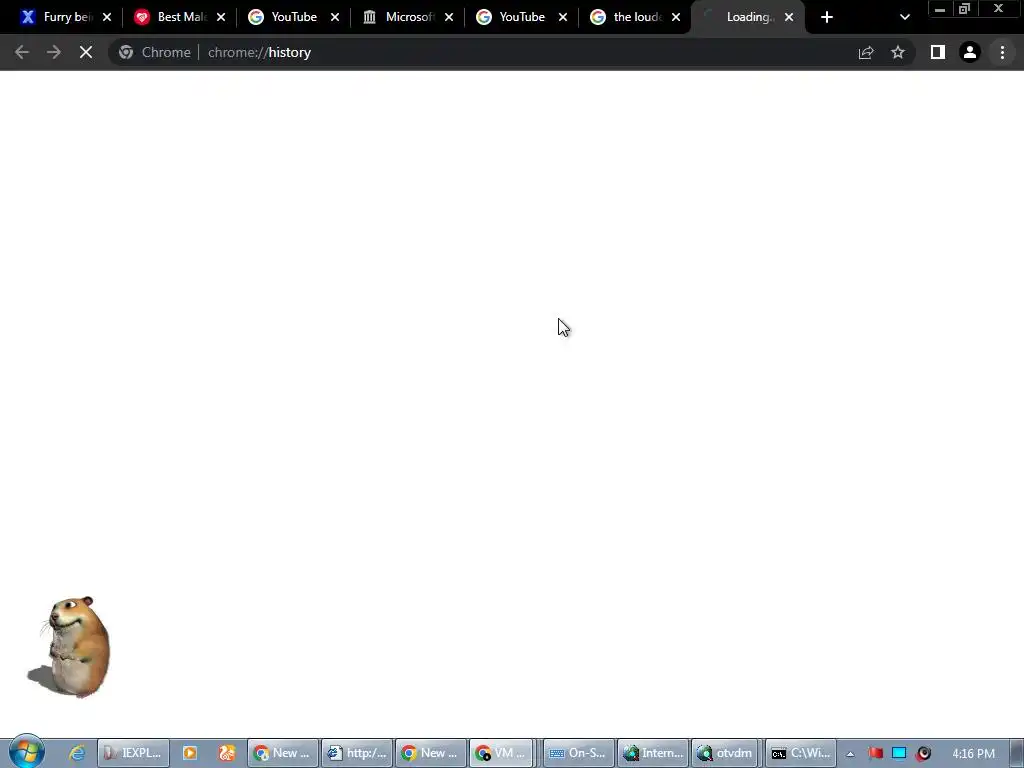Close the Best Mal tab

coord(221,17)
